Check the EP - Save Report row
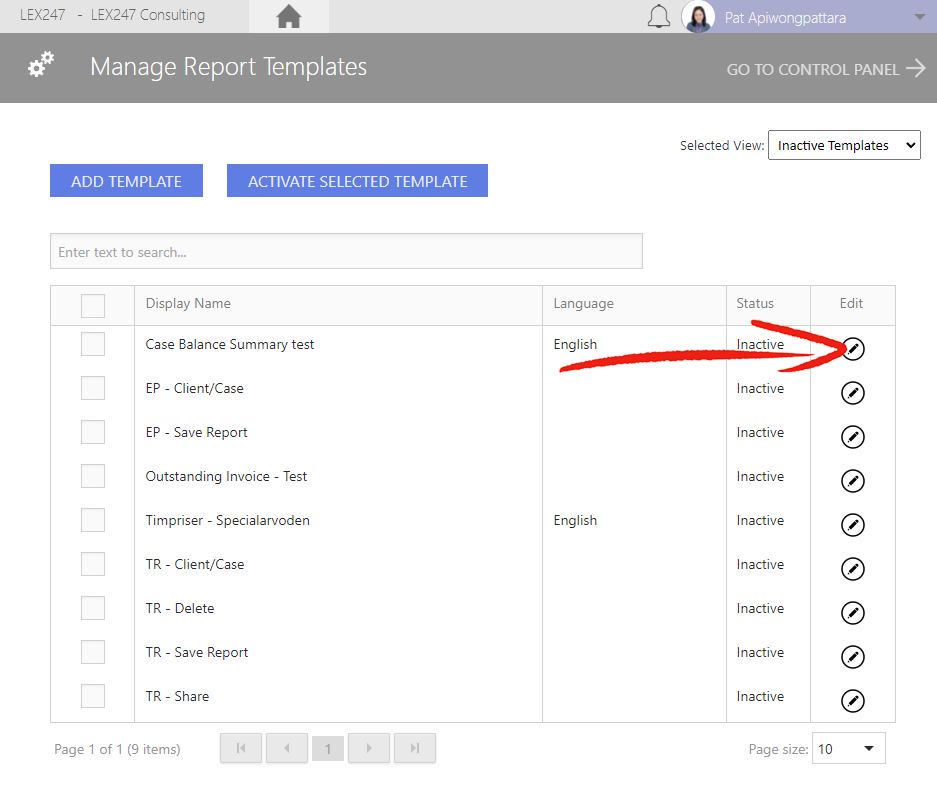The height and width of the screenshot is (801, 937). [93, 432]
